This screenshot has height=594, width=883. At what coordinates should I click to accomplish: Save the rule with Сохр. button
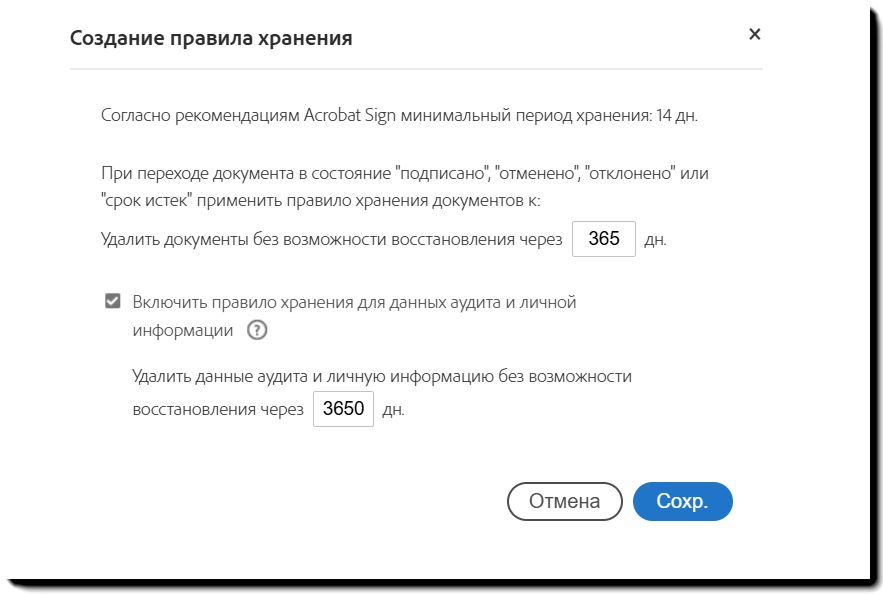coord(682,502)
